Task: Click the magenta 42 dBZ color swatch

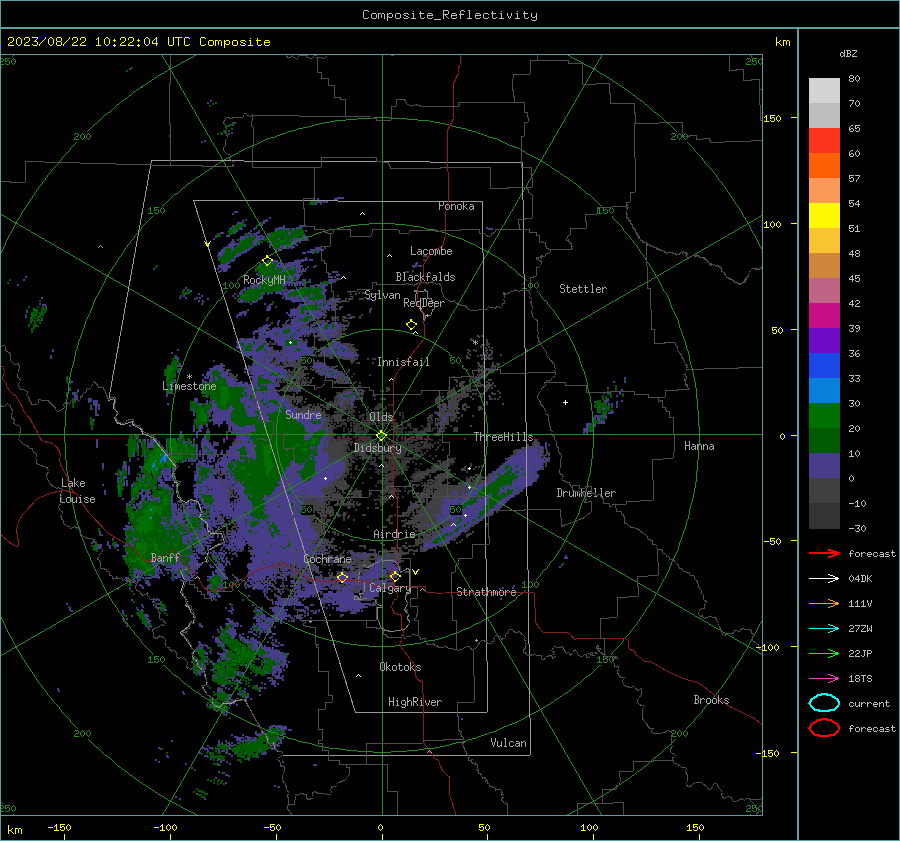Action: 824,315
